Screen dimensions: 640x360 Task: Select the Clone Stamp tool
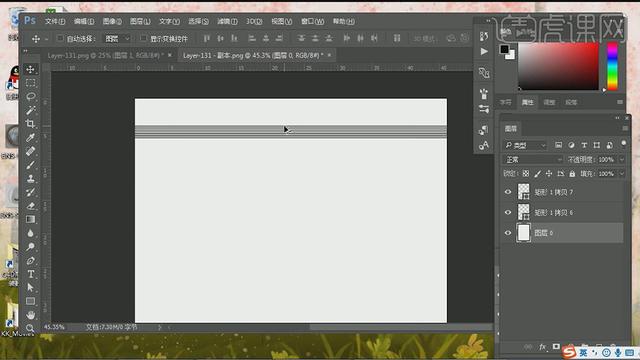[31, 178]
